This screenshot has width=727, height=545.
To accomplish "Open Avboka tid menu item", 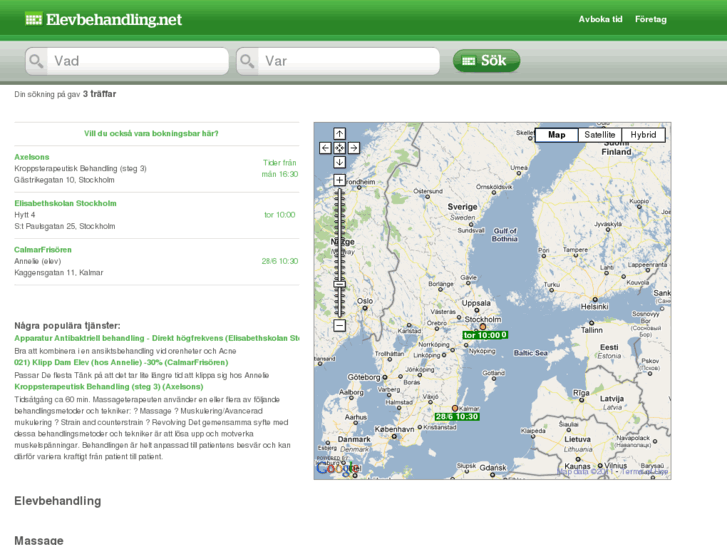I will [600, 19].
